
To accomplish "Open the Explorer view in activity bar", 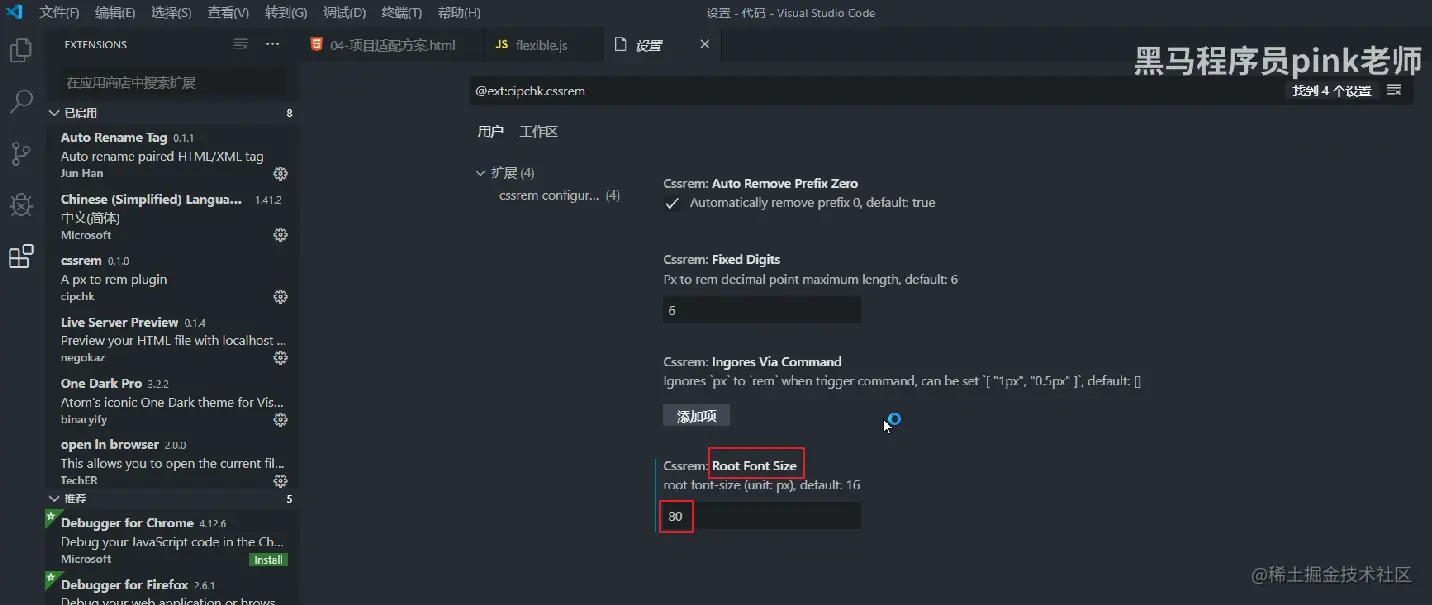I will [21, 50].
